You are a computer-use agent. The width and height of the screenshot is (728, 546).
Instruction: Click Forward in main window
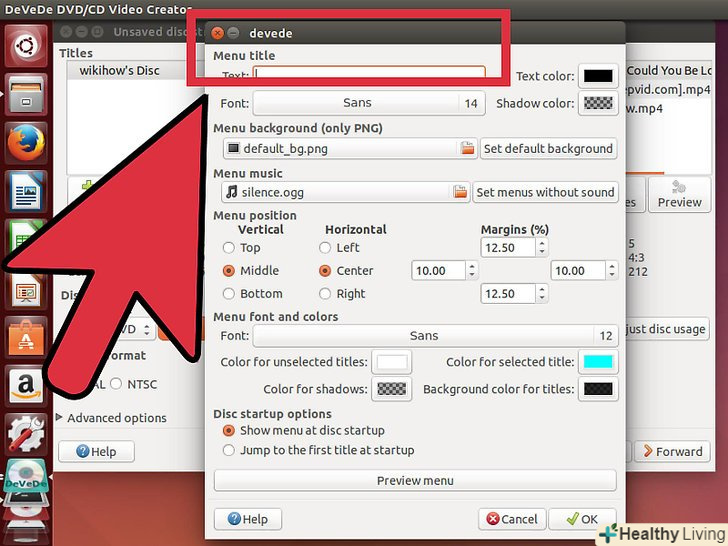(673, 451)
